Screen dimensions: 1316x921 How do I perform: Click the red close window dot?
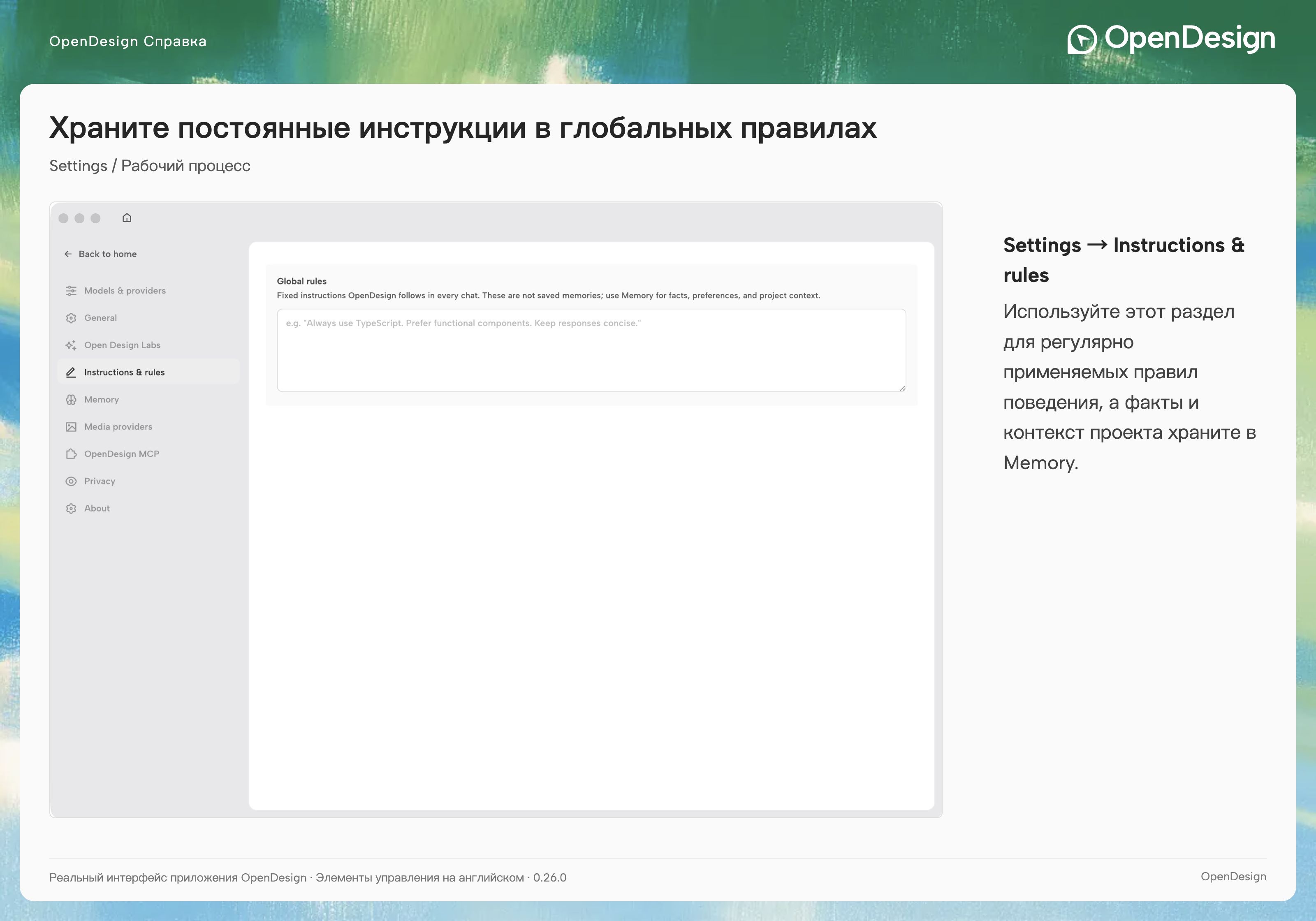(64, 218)
